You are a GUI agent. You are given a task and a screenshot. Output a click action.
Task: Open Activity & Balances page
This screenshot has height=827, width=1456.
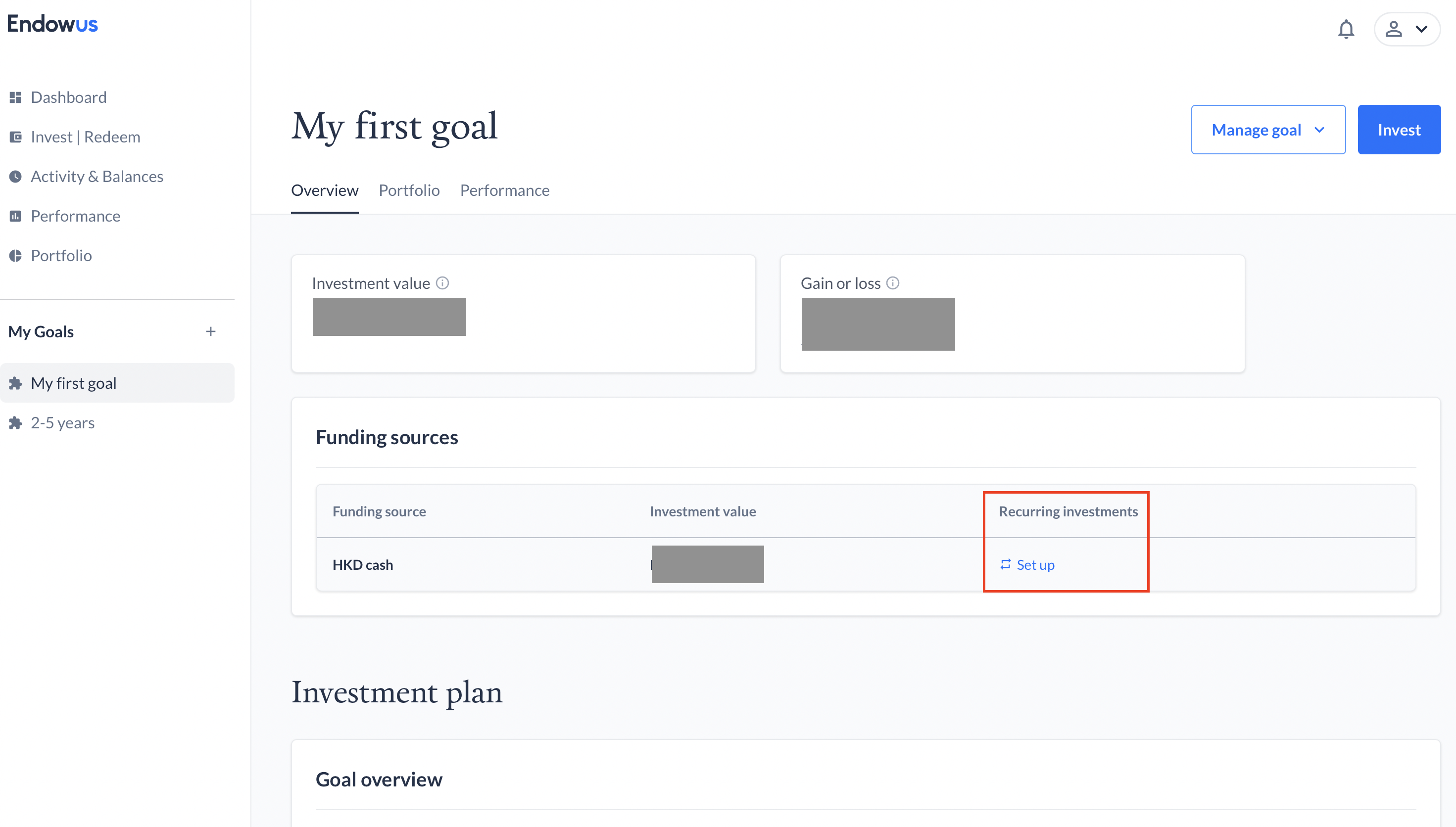[97, 177]
